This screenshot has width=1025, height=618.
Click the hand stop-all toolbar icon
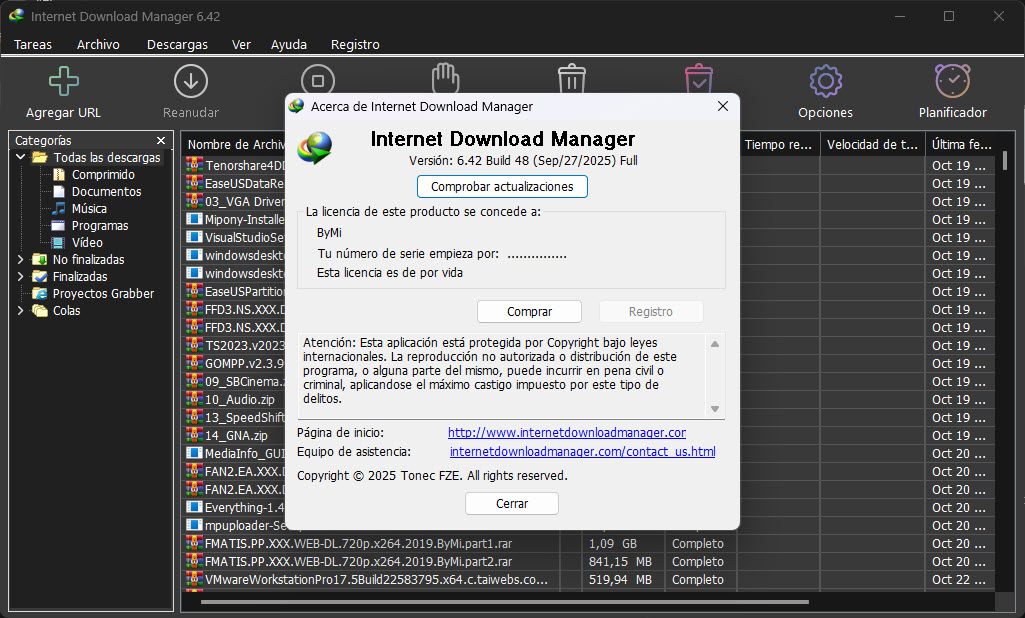point(445,78)
